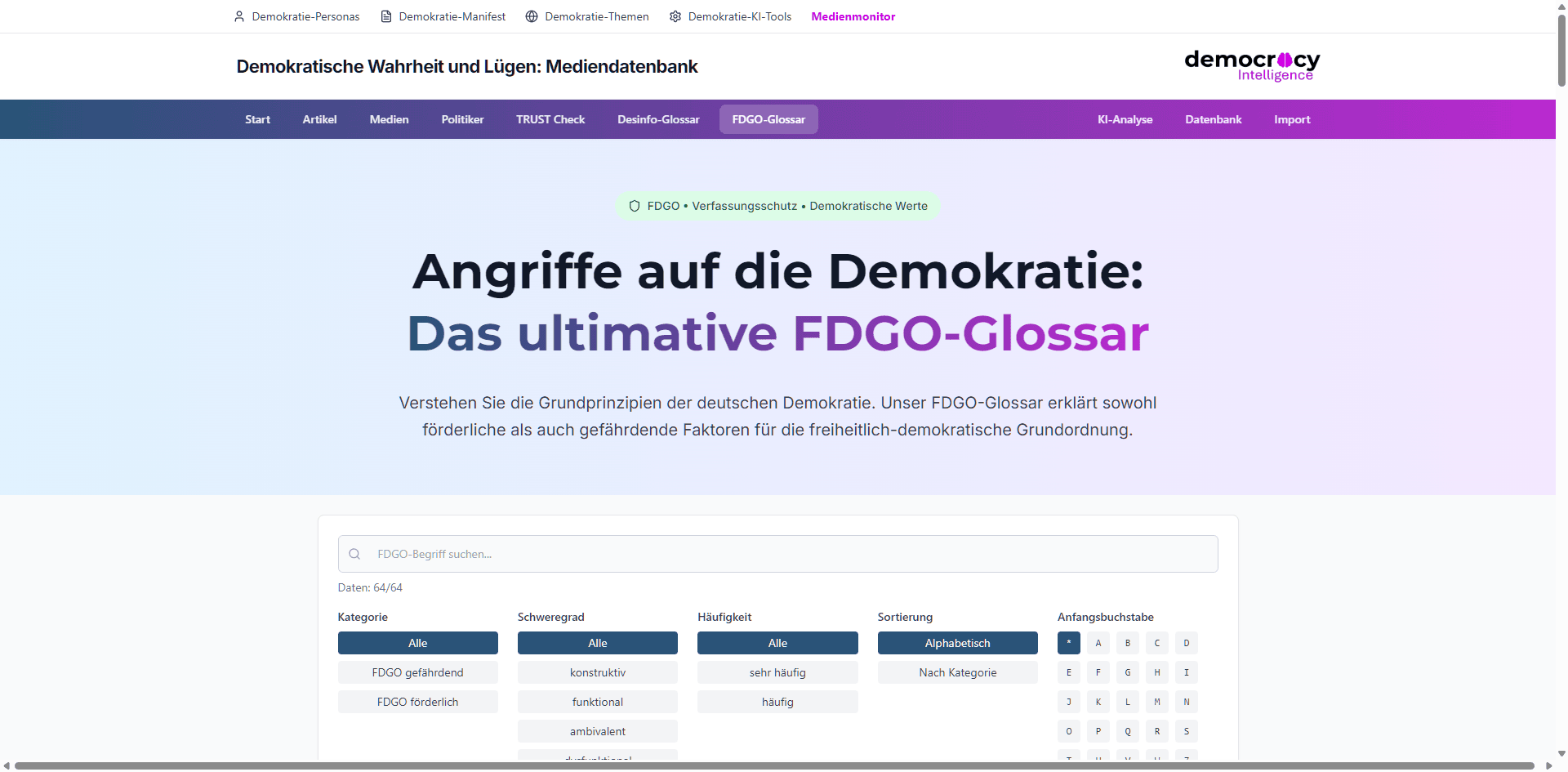Filter by initial letter A

tap(1098, 643)
